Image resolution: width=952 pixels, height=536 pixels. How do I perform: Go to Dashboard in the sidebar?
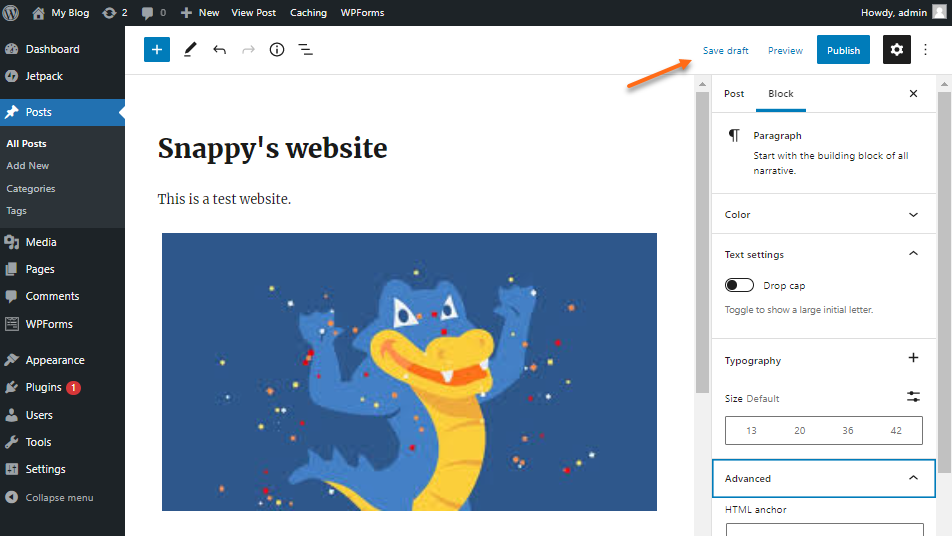tap(62, 49)
